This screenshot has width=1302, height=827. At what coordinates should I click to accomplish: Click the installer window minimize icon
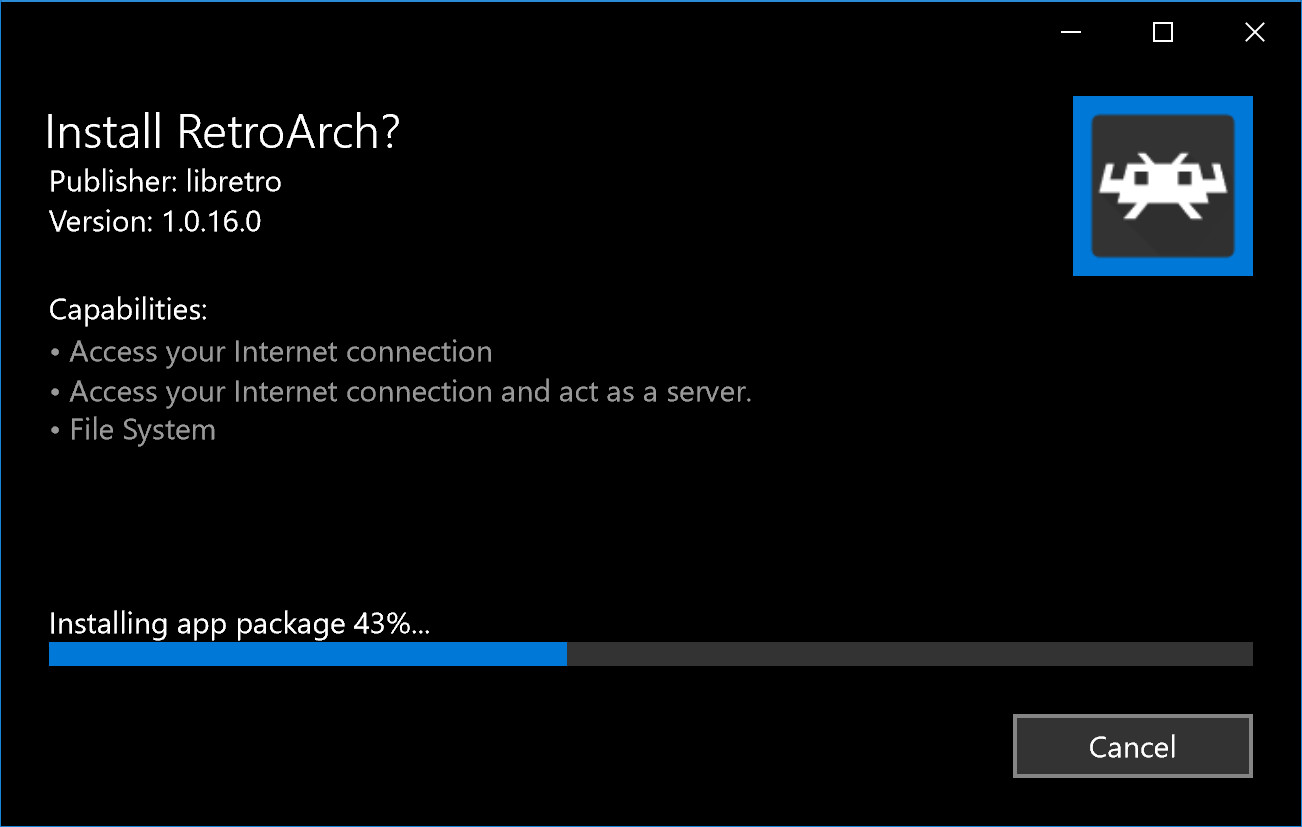click(x=1070, y=32)
